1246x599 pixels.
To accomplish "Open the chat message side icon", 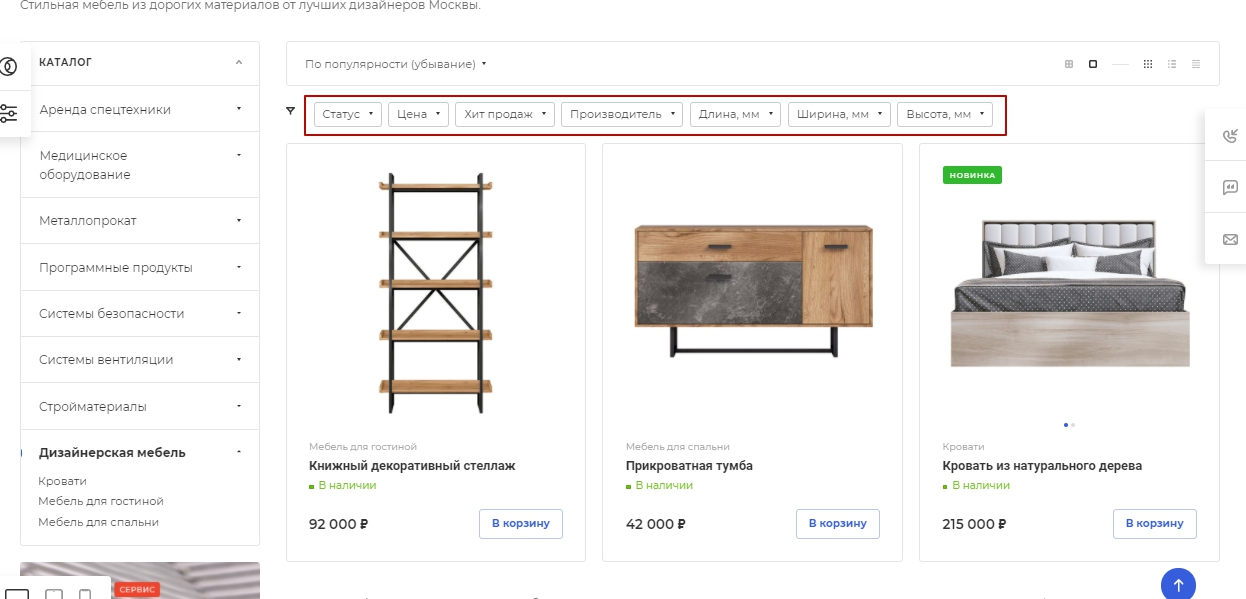I will 1230,188.
